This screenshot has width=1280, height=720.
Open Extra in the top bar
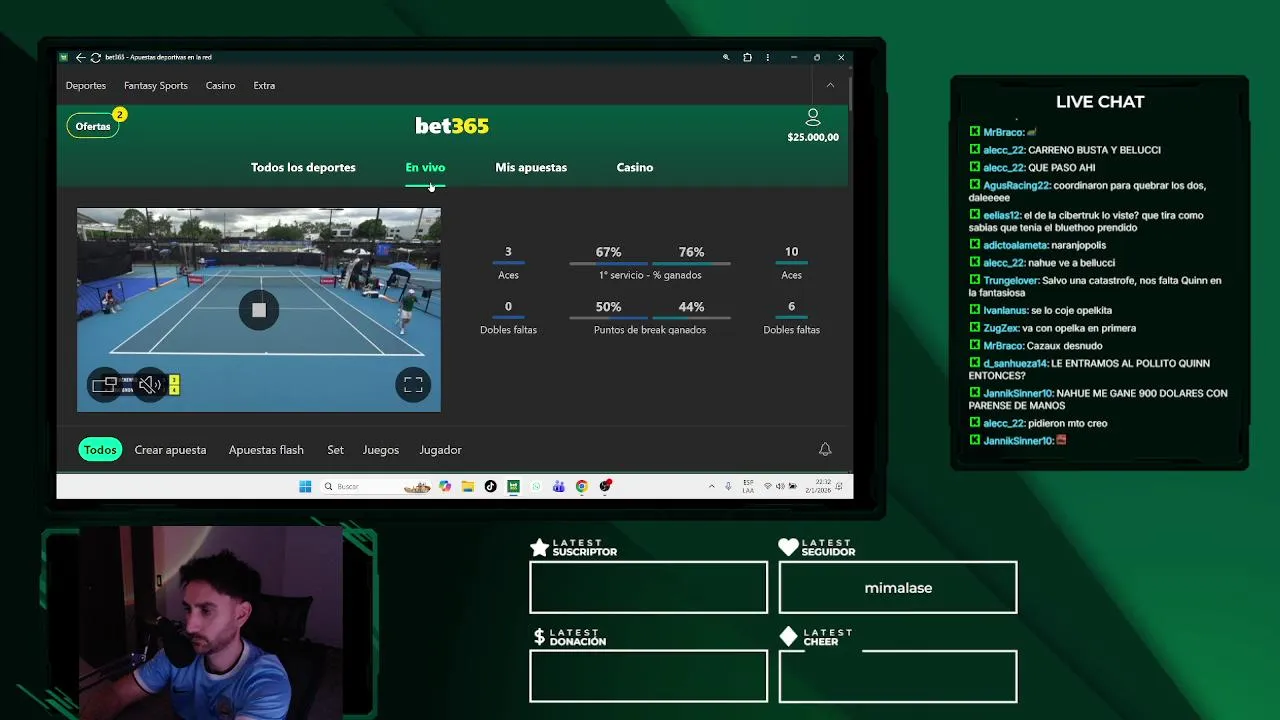coord(264,85)
